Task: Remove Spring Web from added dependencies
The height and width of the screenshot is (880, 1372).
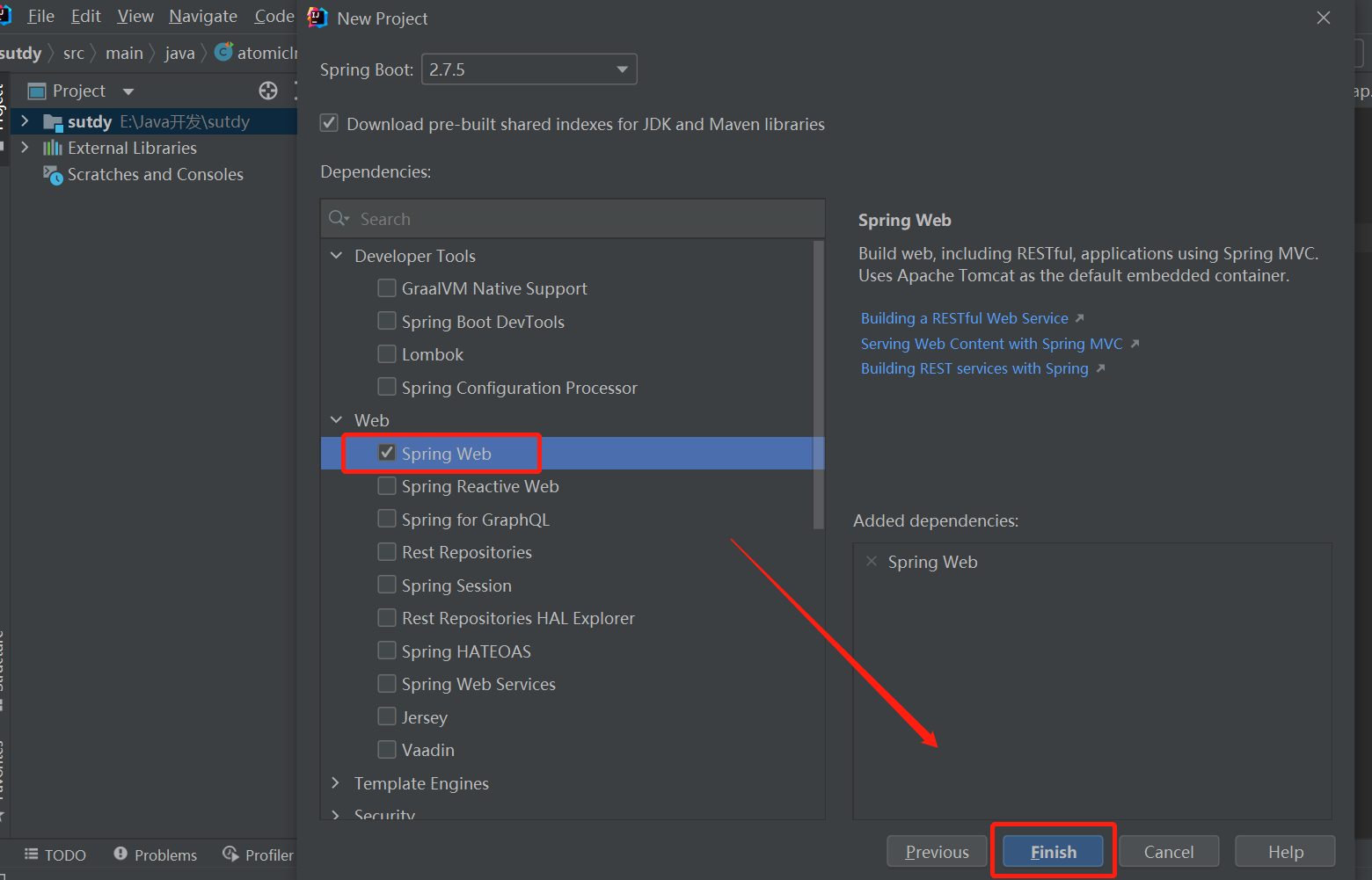Action: pyautogui.click(x=872, y=562)
